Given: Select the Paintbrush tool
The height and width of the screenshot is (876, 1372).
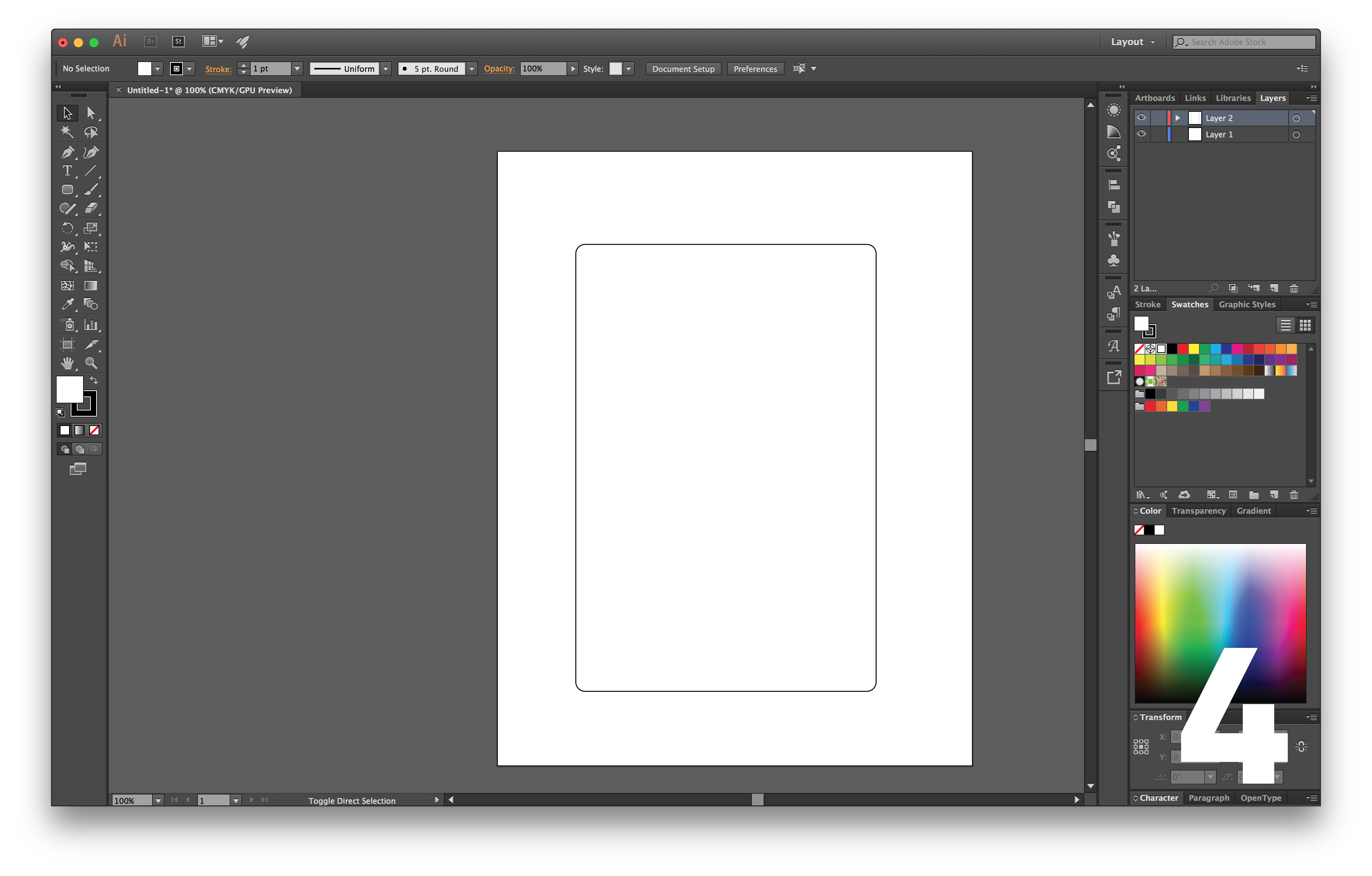Looking at the screenshot, I should point(91,190).
